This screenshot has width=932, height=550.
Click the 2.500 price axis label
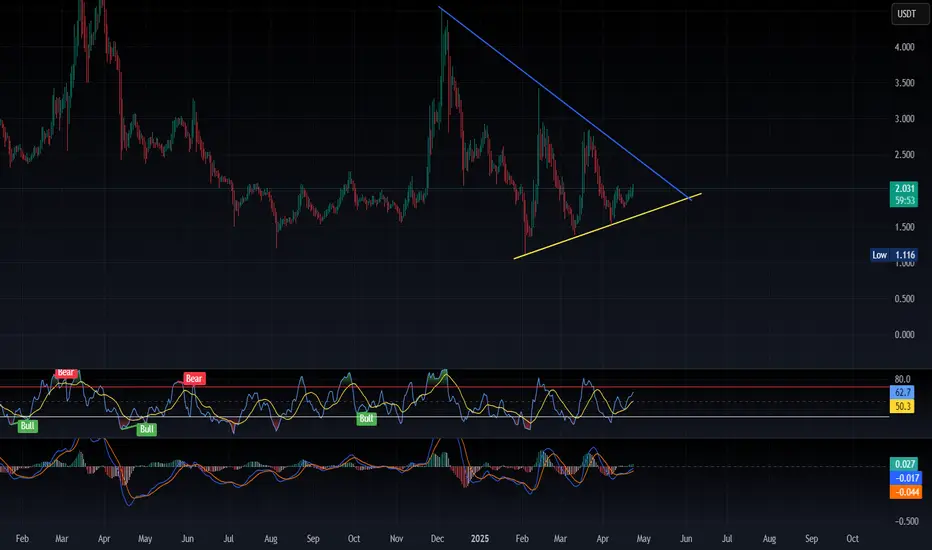(x=904, y=155)
